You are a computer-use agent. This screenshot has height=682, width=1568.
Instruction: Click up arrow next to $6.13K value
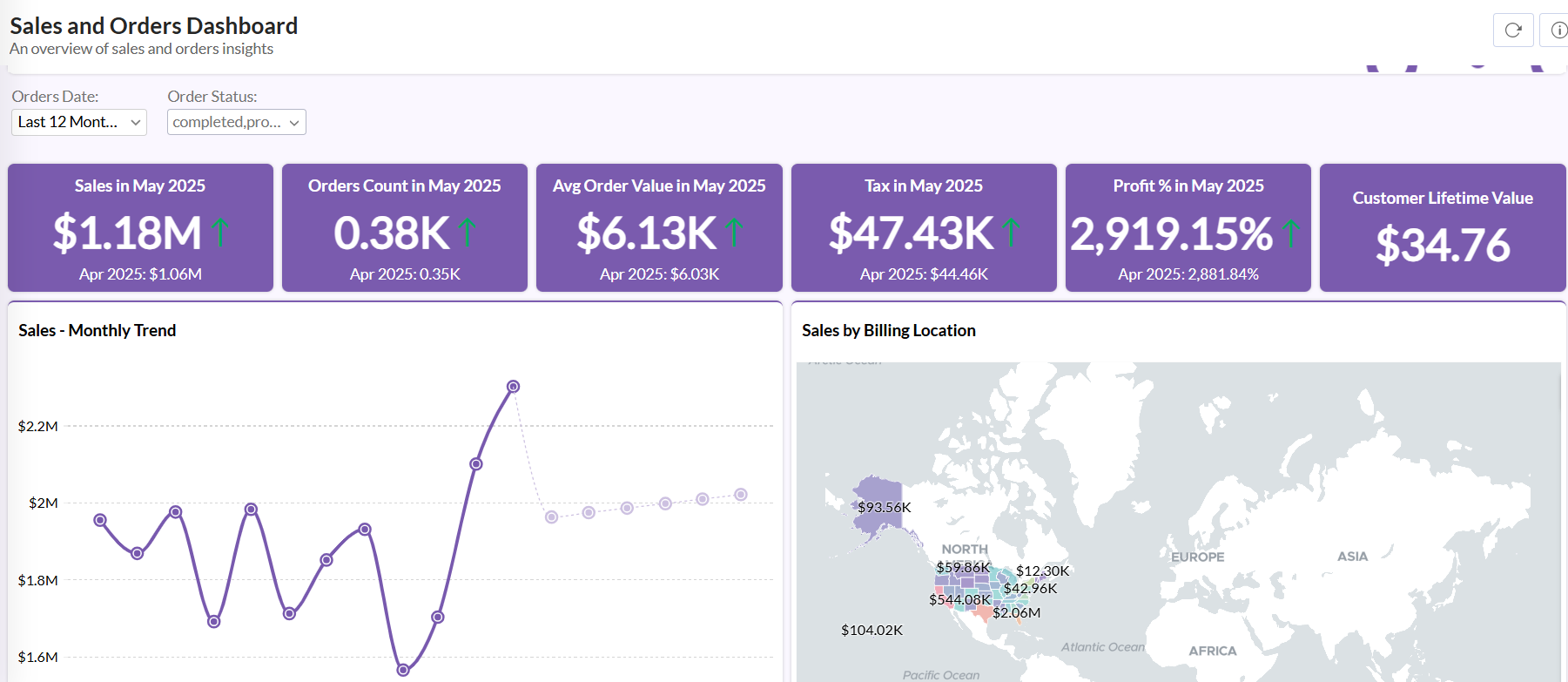[734, 233]
